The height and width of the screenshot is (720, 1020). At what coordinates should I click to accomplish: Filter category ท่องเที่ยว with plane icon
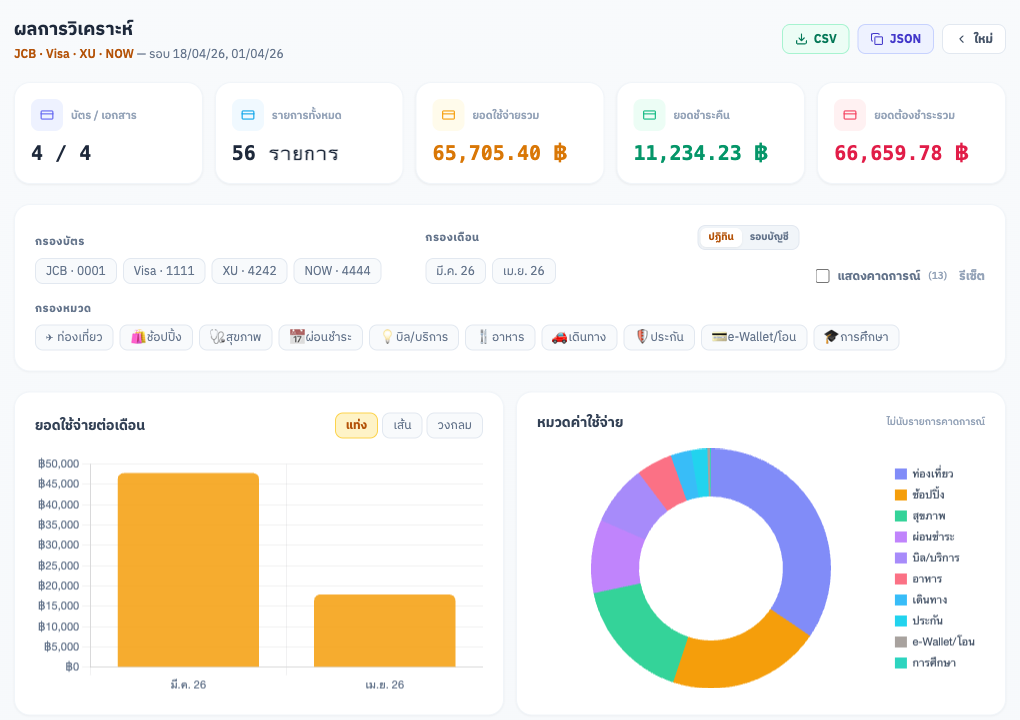pyautogui.click(x=74, y=337)
